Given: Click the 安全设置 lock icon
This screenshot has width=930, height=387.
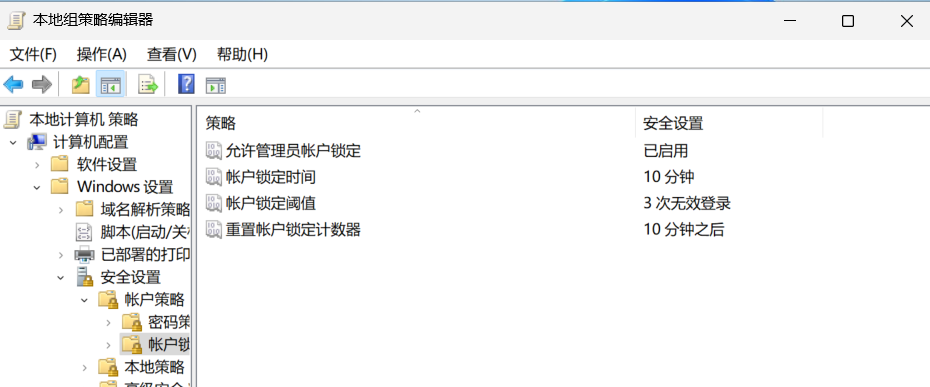Looking at the screenshot, I should point(85,277).
